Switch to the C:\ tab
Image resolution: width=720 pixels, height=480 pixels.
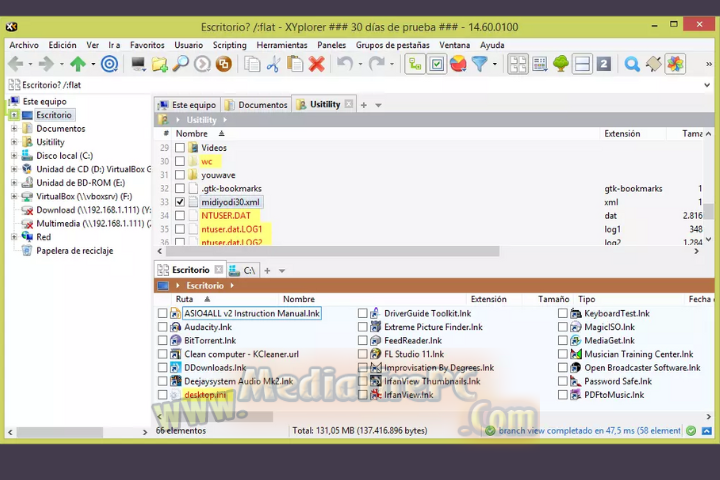click(244, 271)
